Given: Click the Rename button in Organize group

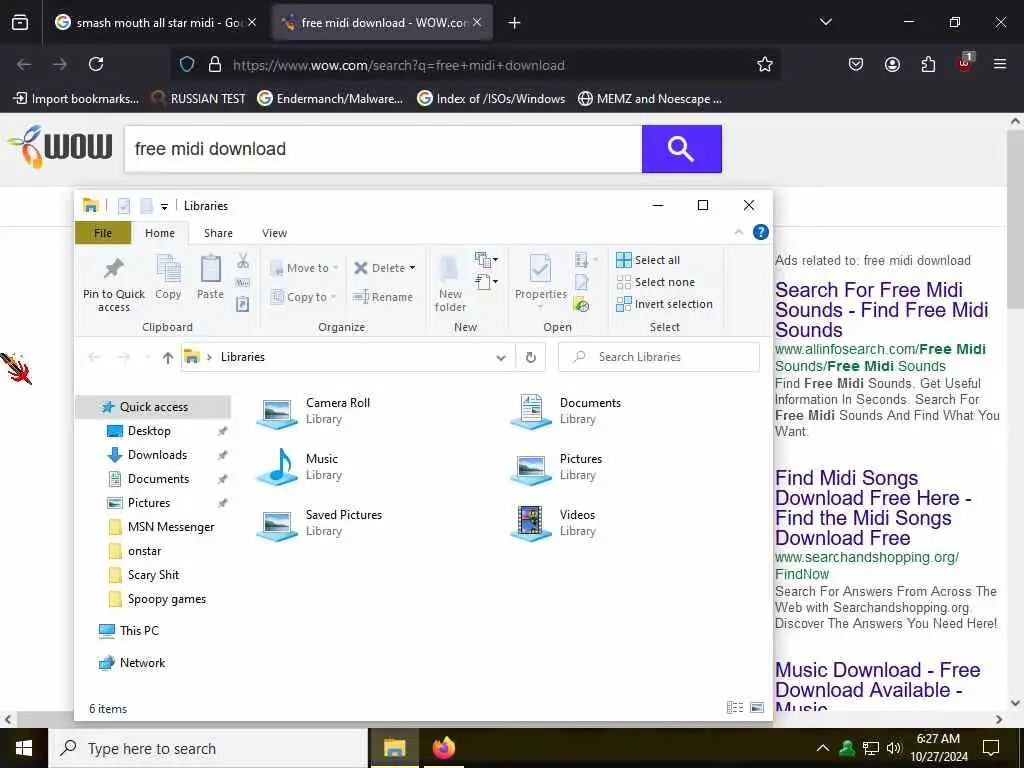Looking at the screenshot, I should click(383, 297).
